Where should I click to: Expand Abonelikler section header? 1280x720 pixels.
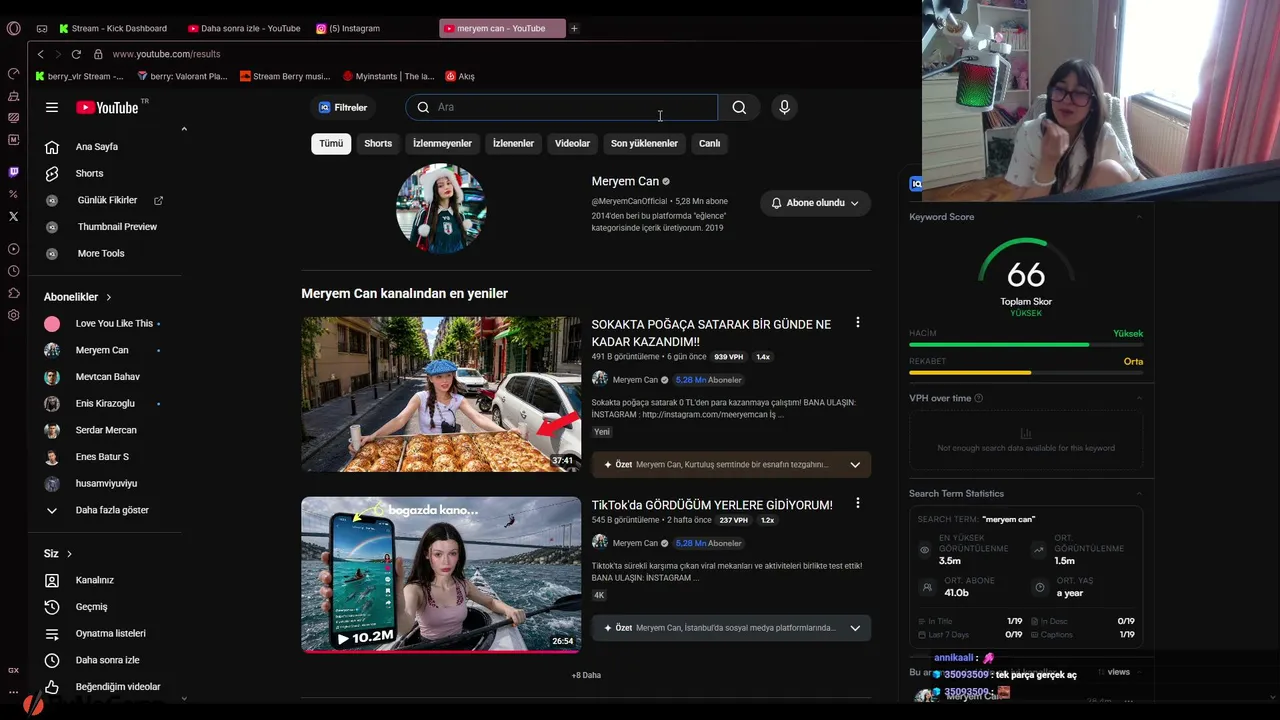78,297
